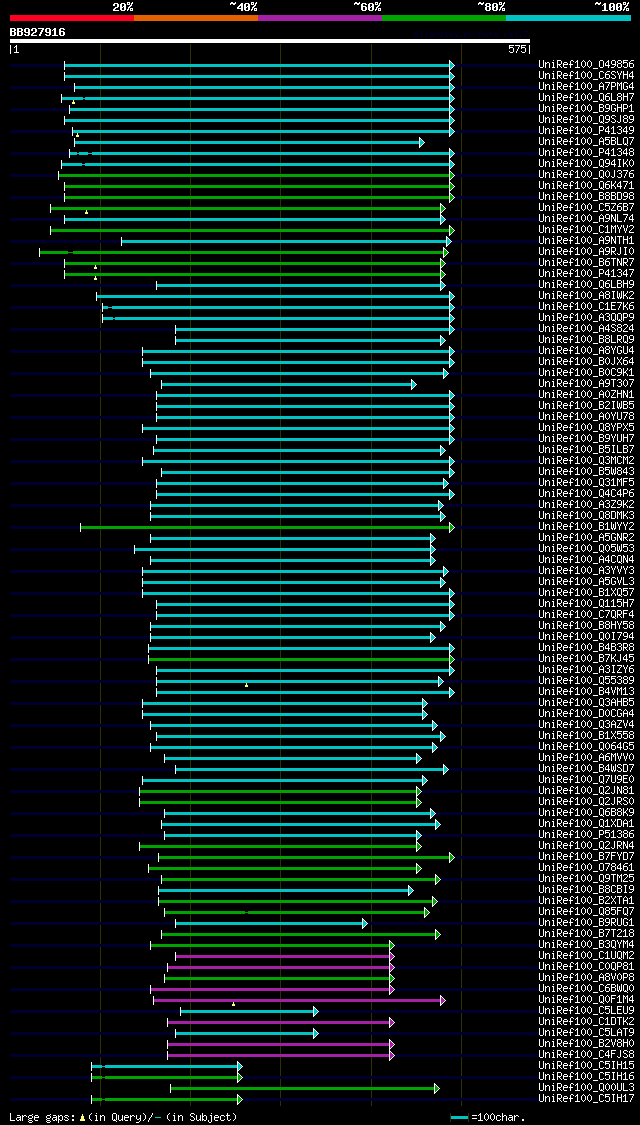Image resolution: width=640 pixels, height=1125 pixels.
Task: Select the UniRef100_Q31MF5 label
Action: [586, 483]
